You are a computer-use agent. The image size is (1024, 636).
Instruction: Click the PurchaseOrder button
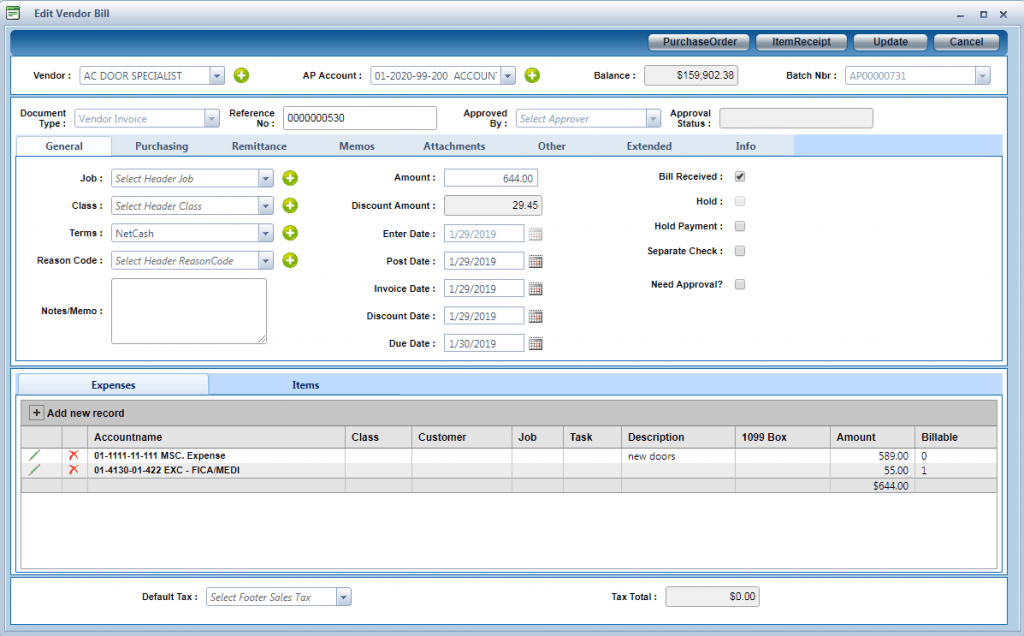tap(700, 42)
